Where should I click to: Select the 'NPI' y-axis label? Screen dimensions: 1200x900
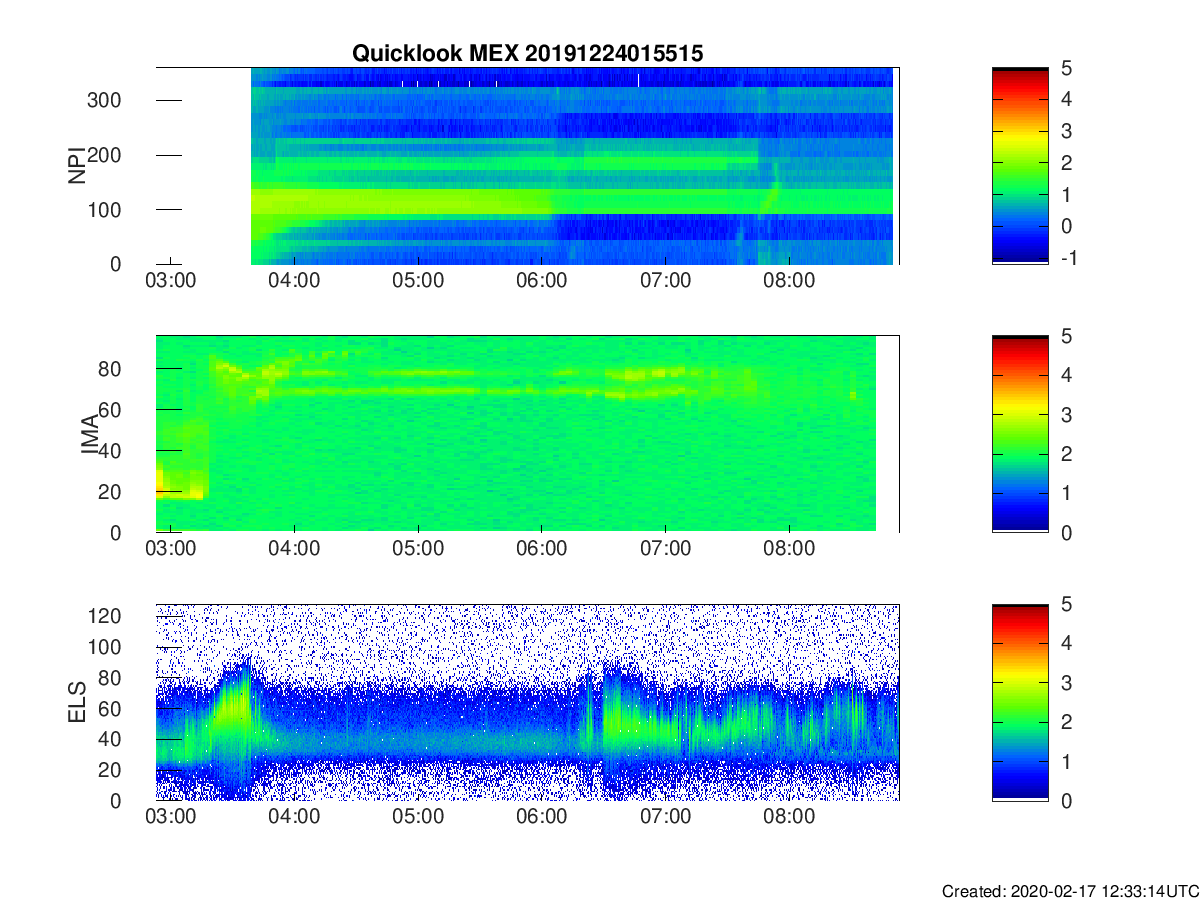point(76,166)
